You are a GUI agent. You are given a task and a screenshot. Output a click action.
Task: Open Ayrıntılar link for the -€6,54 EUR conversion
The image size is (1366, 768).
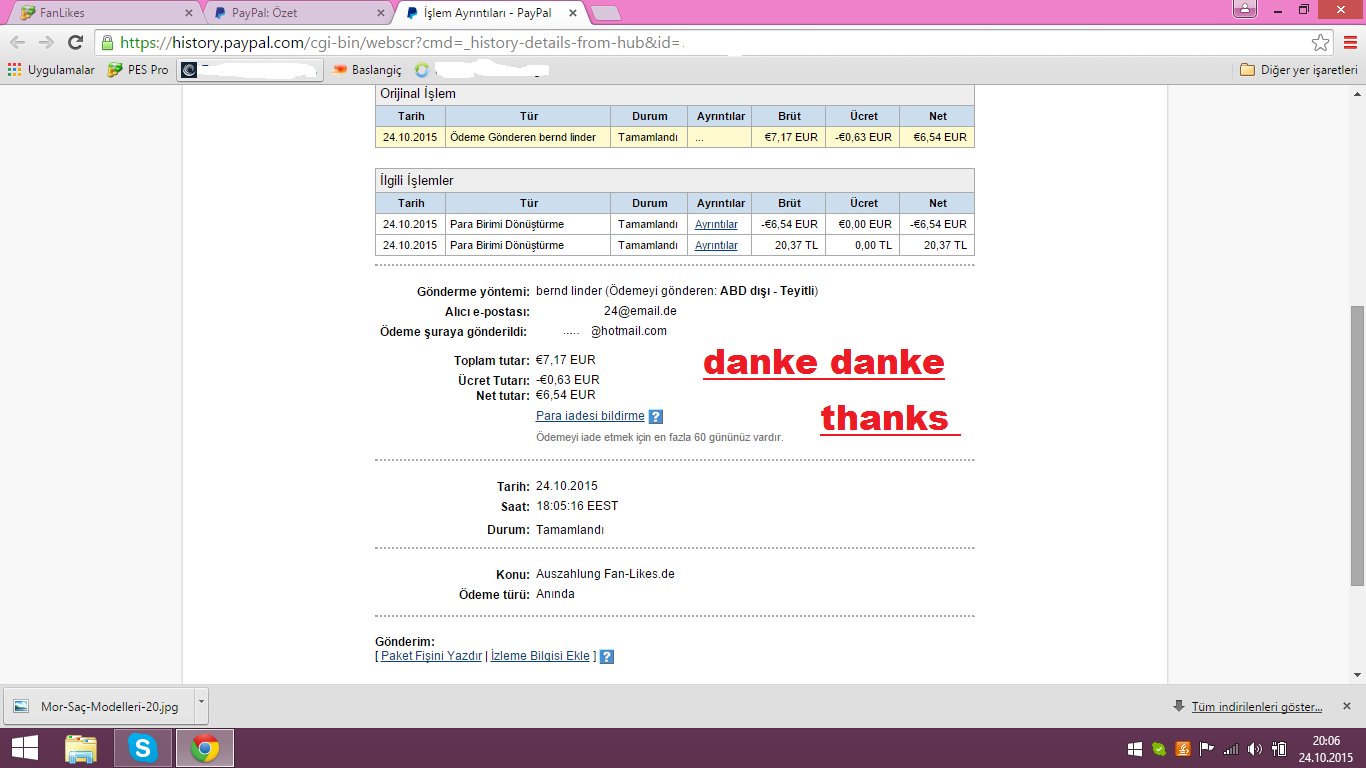tap(716, 224)
